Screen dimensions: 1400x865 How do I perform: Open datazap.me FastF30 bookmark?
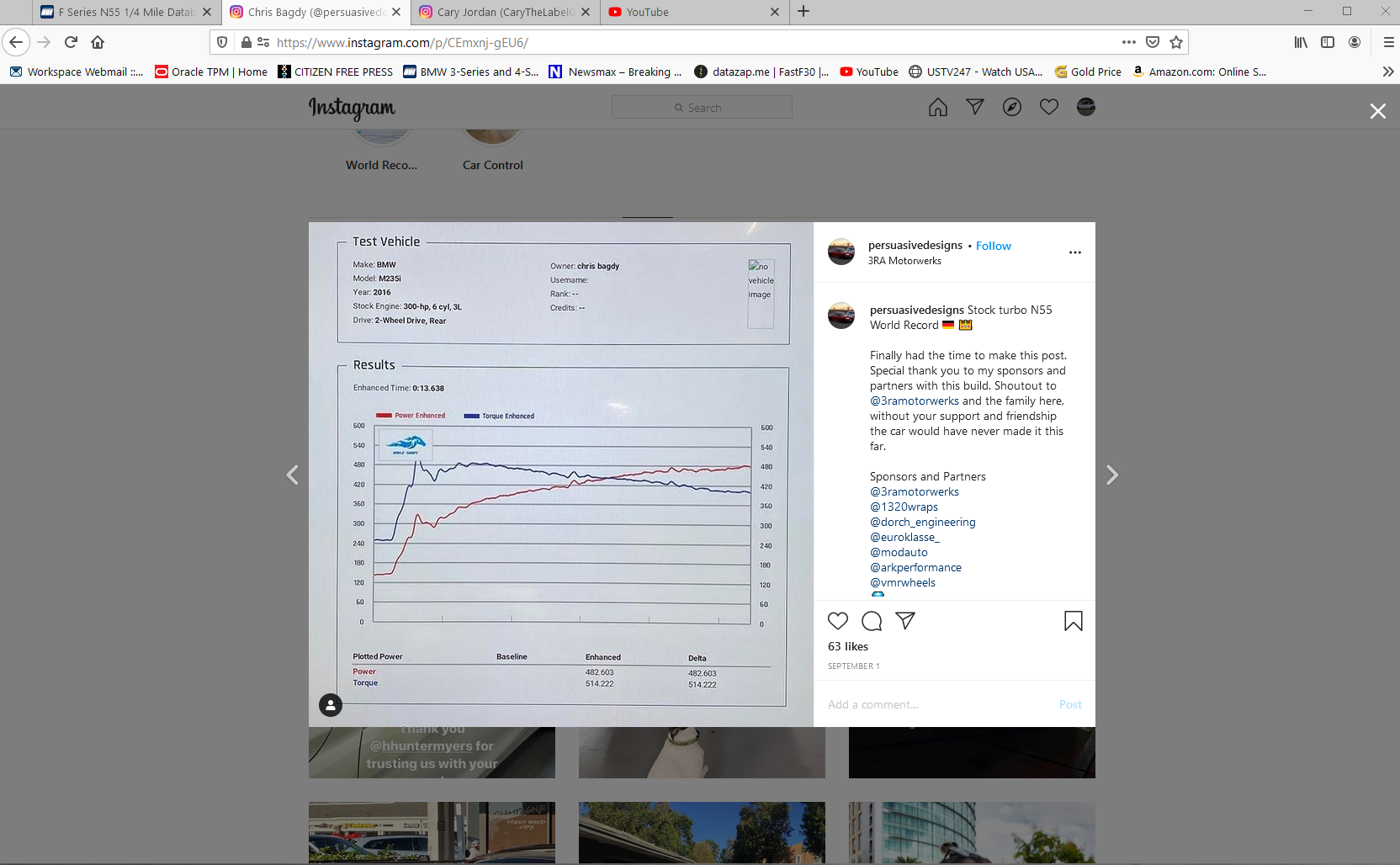pyautogui.click(x=761, y=72)
